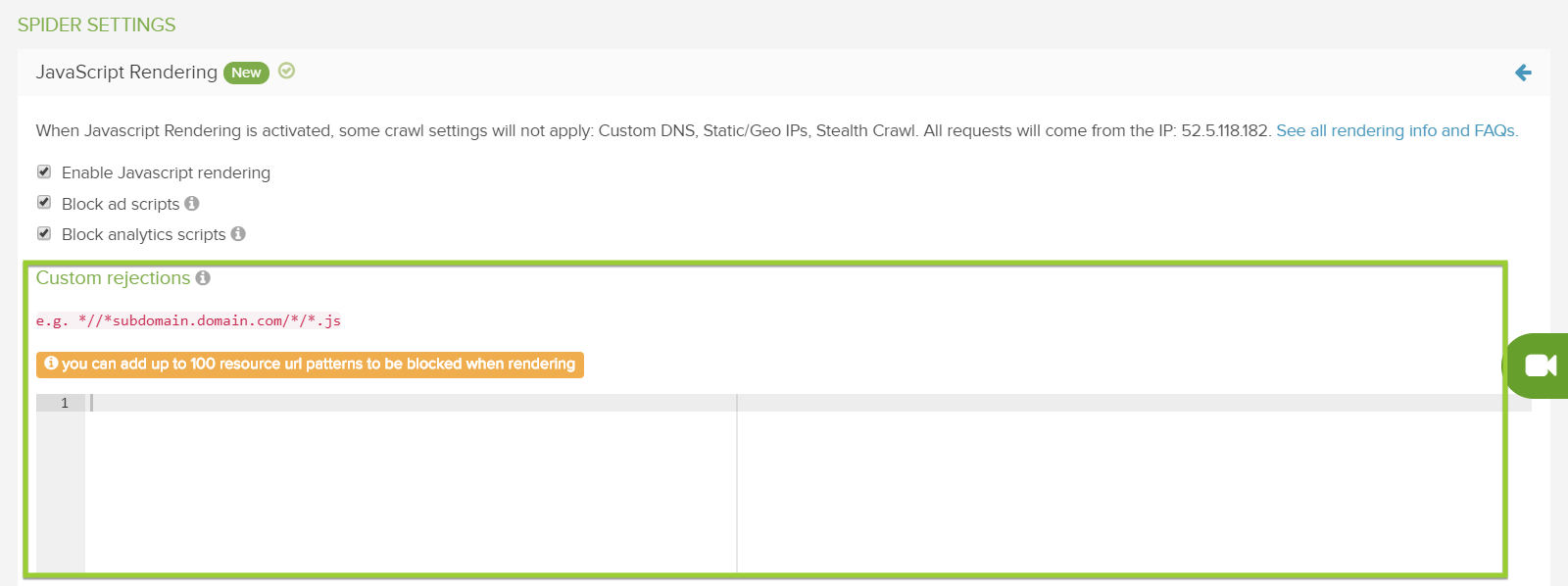This screenshot has height=586, width=1568.
Task: Click the green New badge
Action: tap(246, 73)
